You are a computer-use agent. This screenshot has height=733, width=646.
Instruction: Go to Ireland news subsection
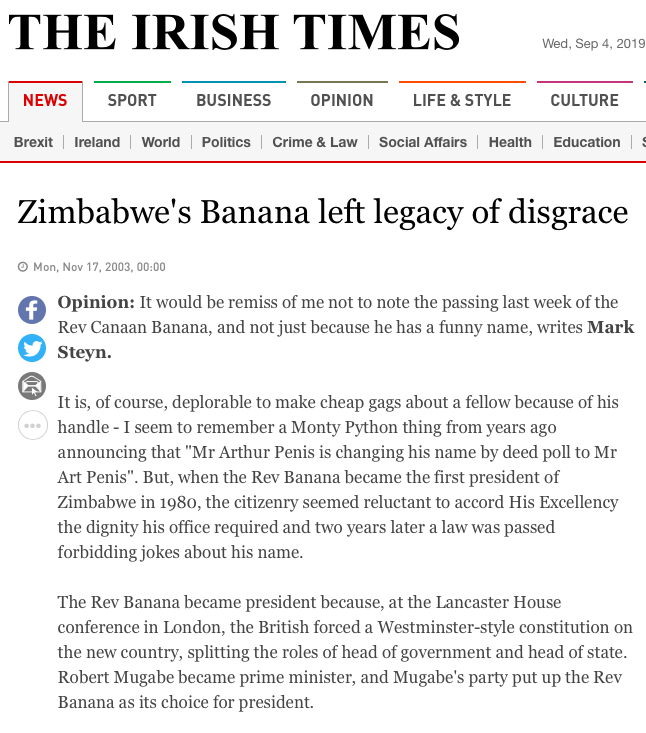pos(97,142)
